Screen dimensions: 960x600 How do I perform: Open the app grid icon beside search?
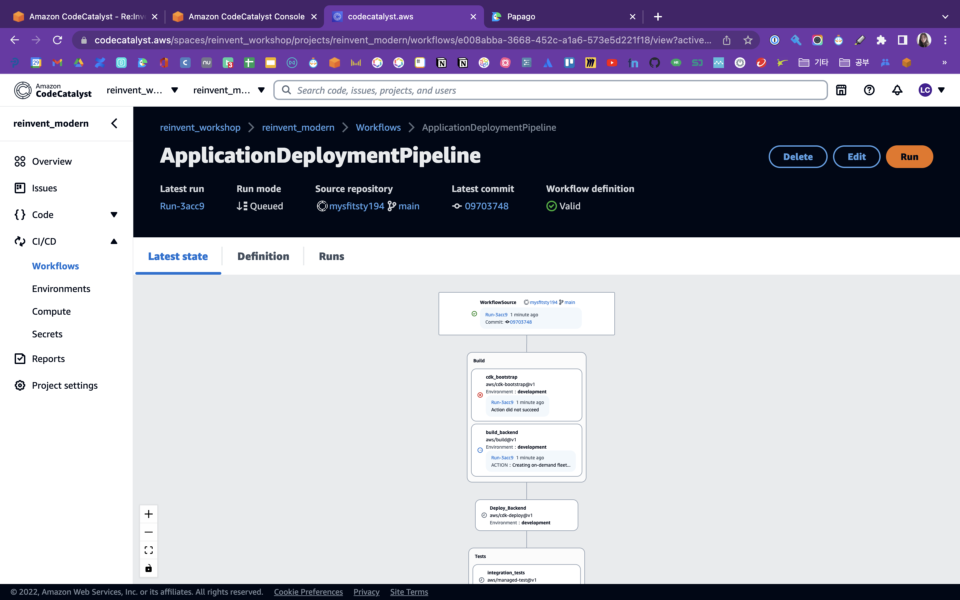tap(840, 89)
